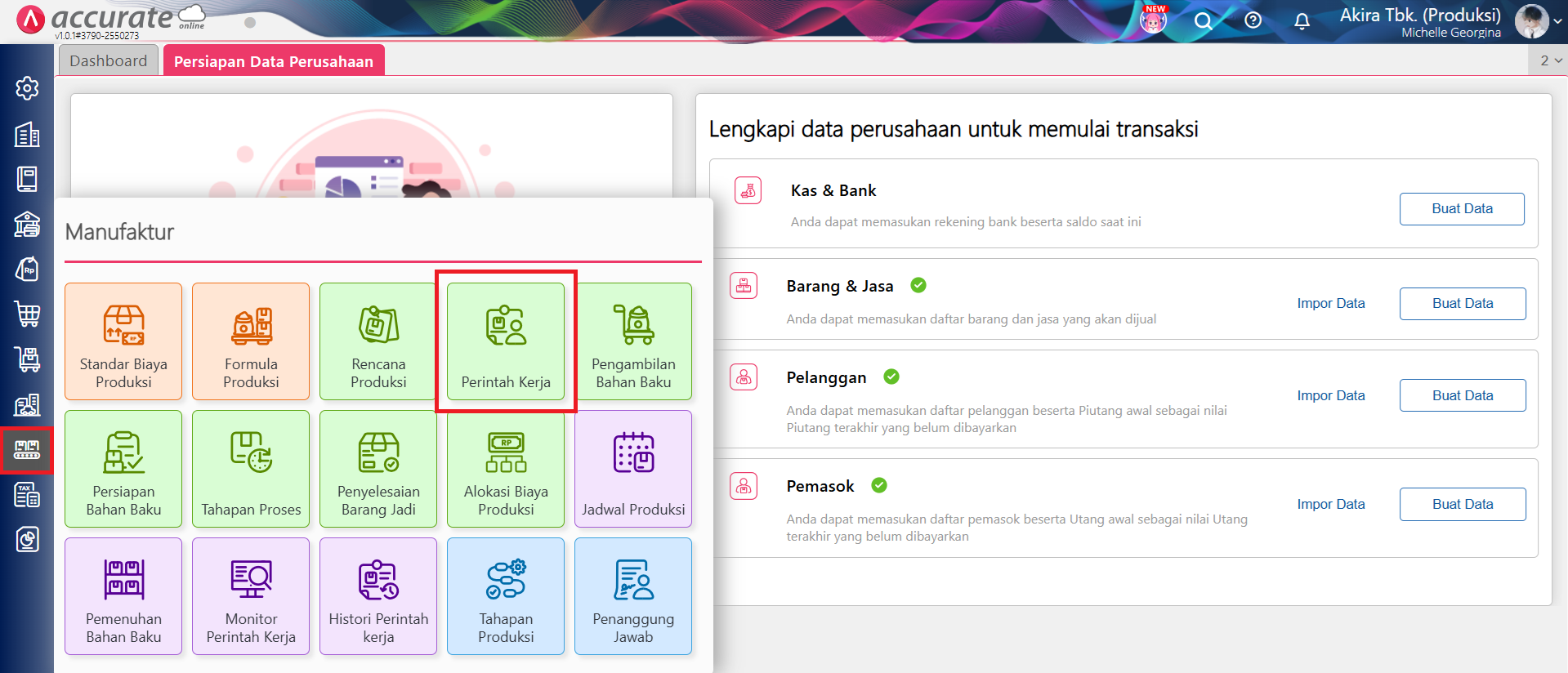Open the settings gear in sidebar
1568x673 pixels.
pyautogui.click(x=27, y=88)
